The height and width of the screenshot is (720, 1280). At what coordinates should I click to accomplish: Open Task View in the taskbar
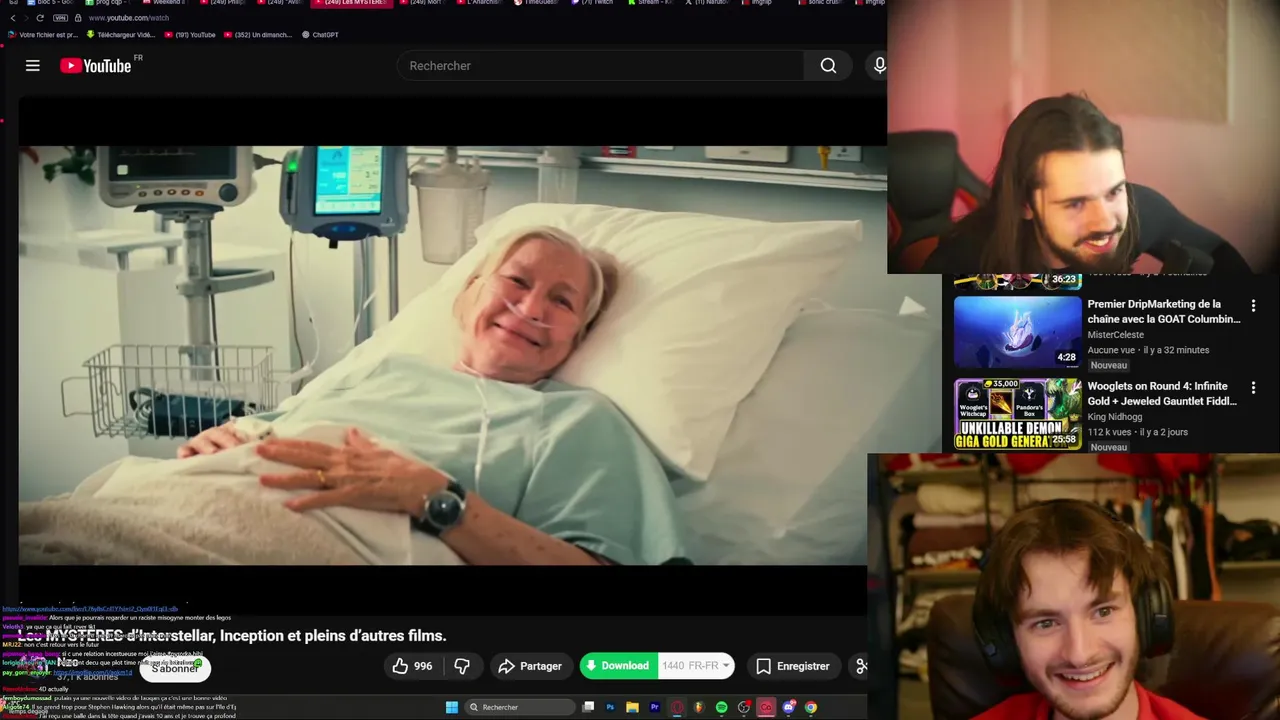coord(588,707)
